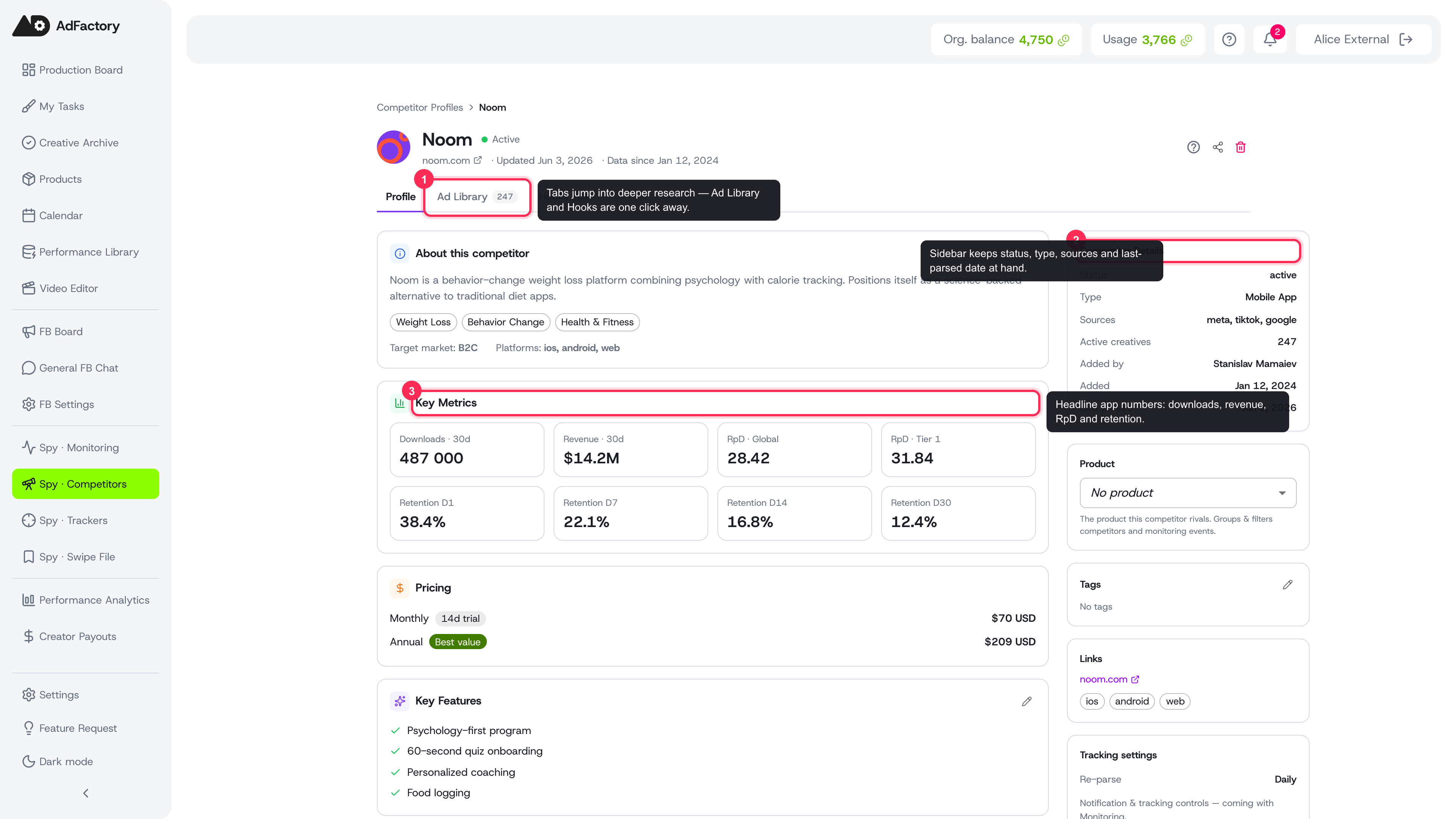Screen dimensions: 1456x819
Task: Click the ios platform chip
Action: point(1092,701)
